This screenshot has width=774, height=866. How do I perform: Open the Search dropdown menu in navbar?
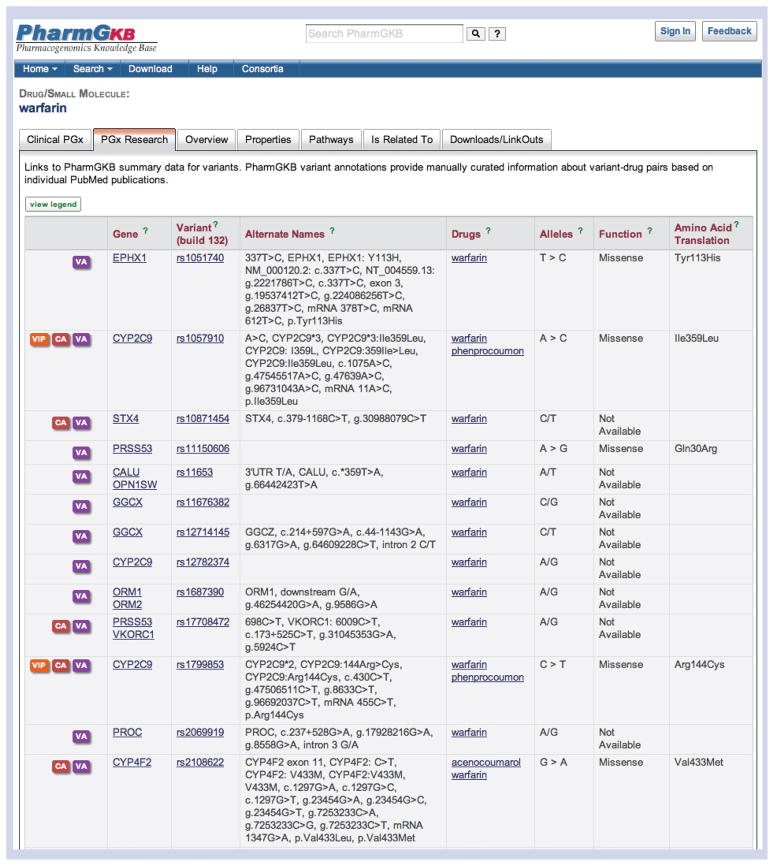pos(92,69)
